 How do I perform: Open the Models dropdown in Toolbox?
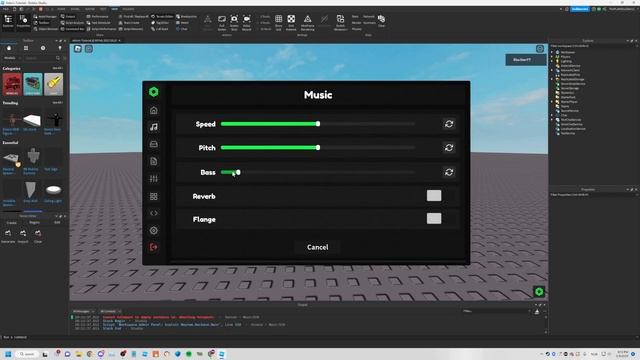(x=12, y=58)
